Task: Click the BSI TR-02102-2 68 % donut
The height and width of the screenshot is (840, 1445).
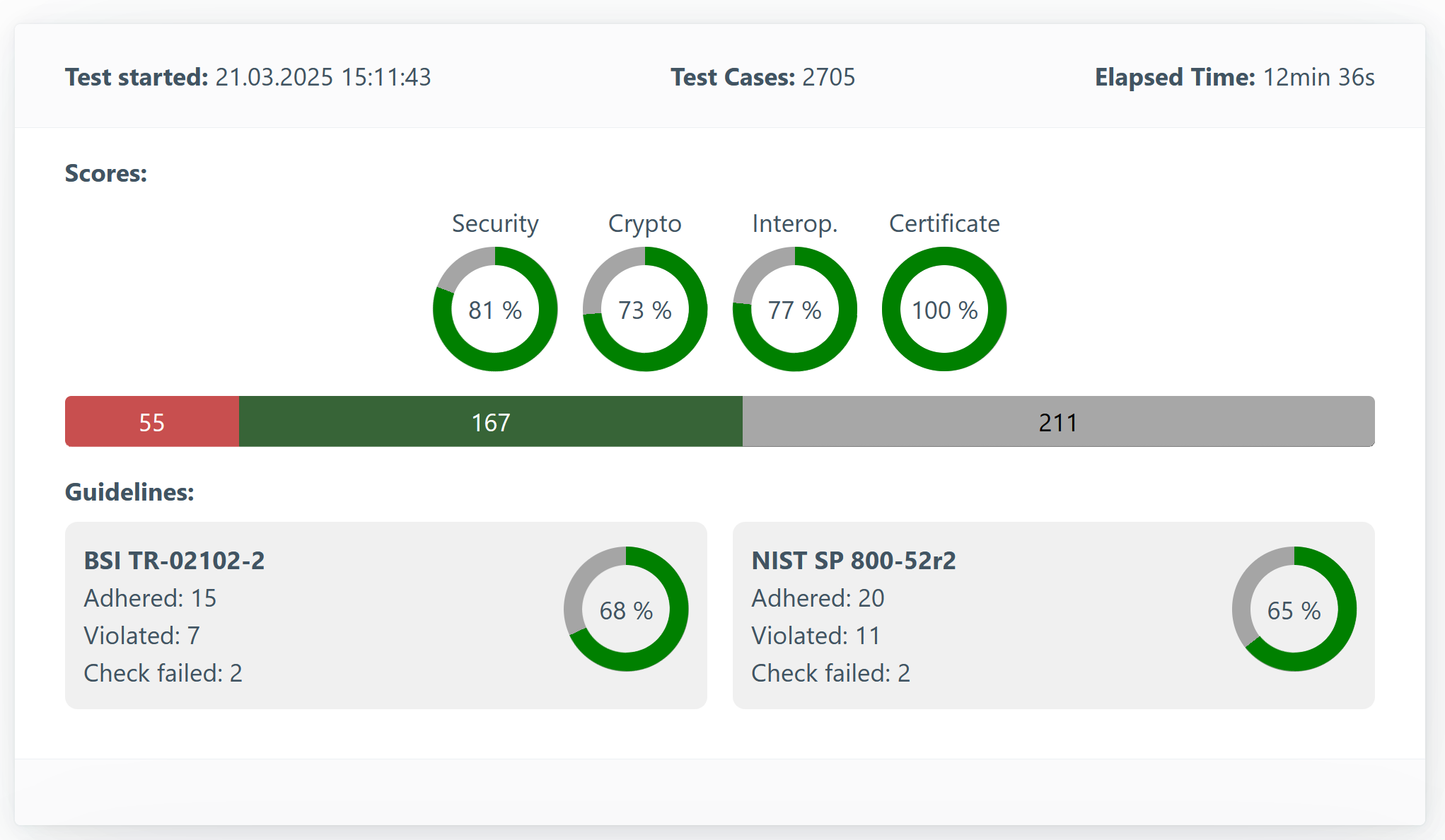Action: coord(626,609)
